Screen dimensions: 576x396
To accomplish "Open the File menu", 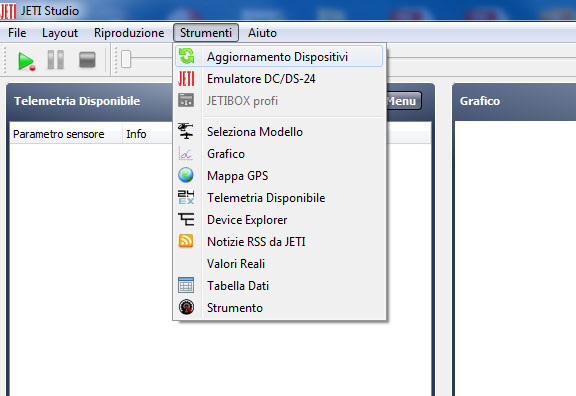I will pyautogui.click(x=17, y=33).
